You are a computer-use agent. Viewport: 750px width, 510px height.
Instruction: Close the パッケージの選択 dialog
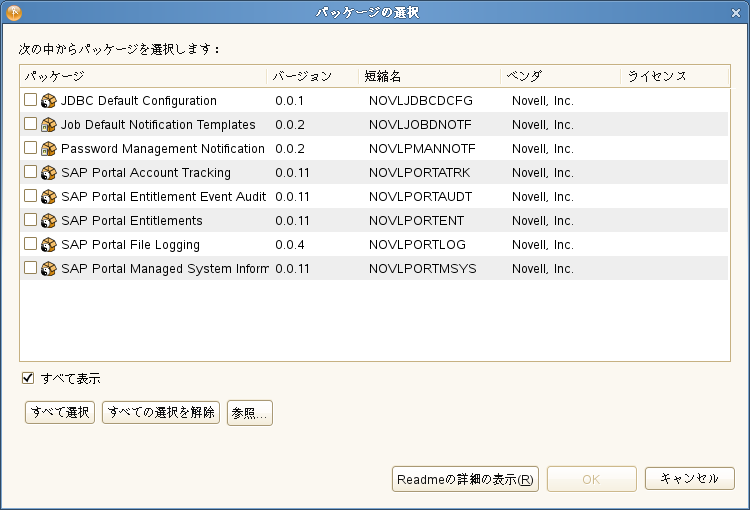tap(736, 13)
